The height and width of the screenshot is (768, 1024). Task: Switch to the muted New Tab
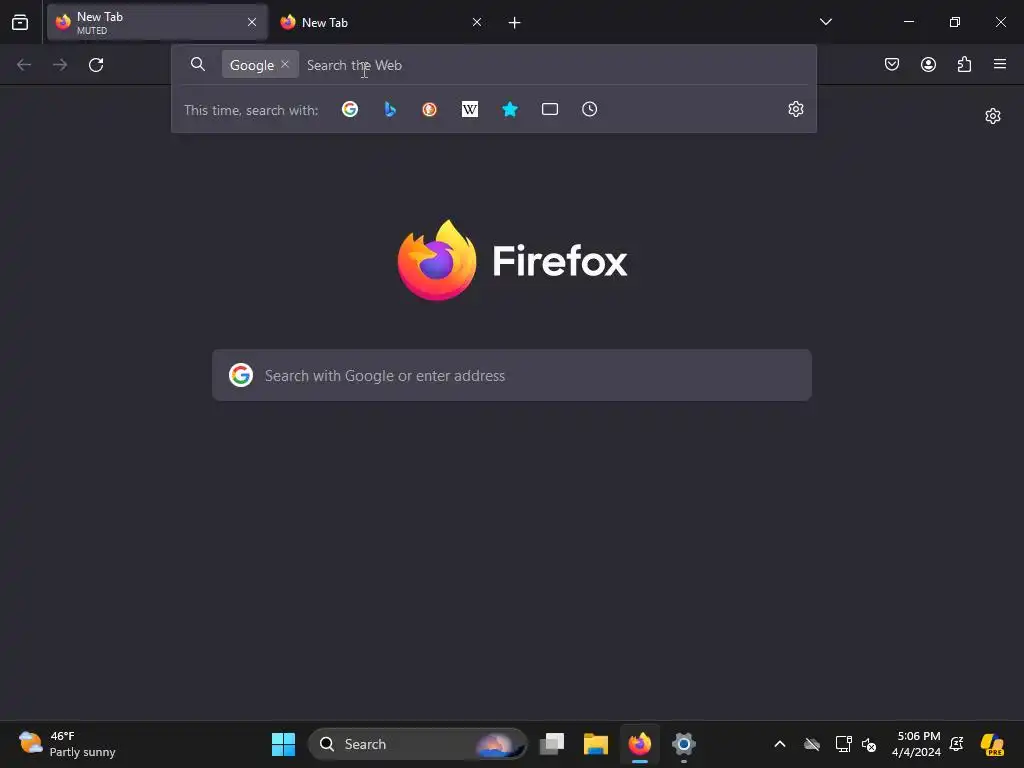coord(157,22)
